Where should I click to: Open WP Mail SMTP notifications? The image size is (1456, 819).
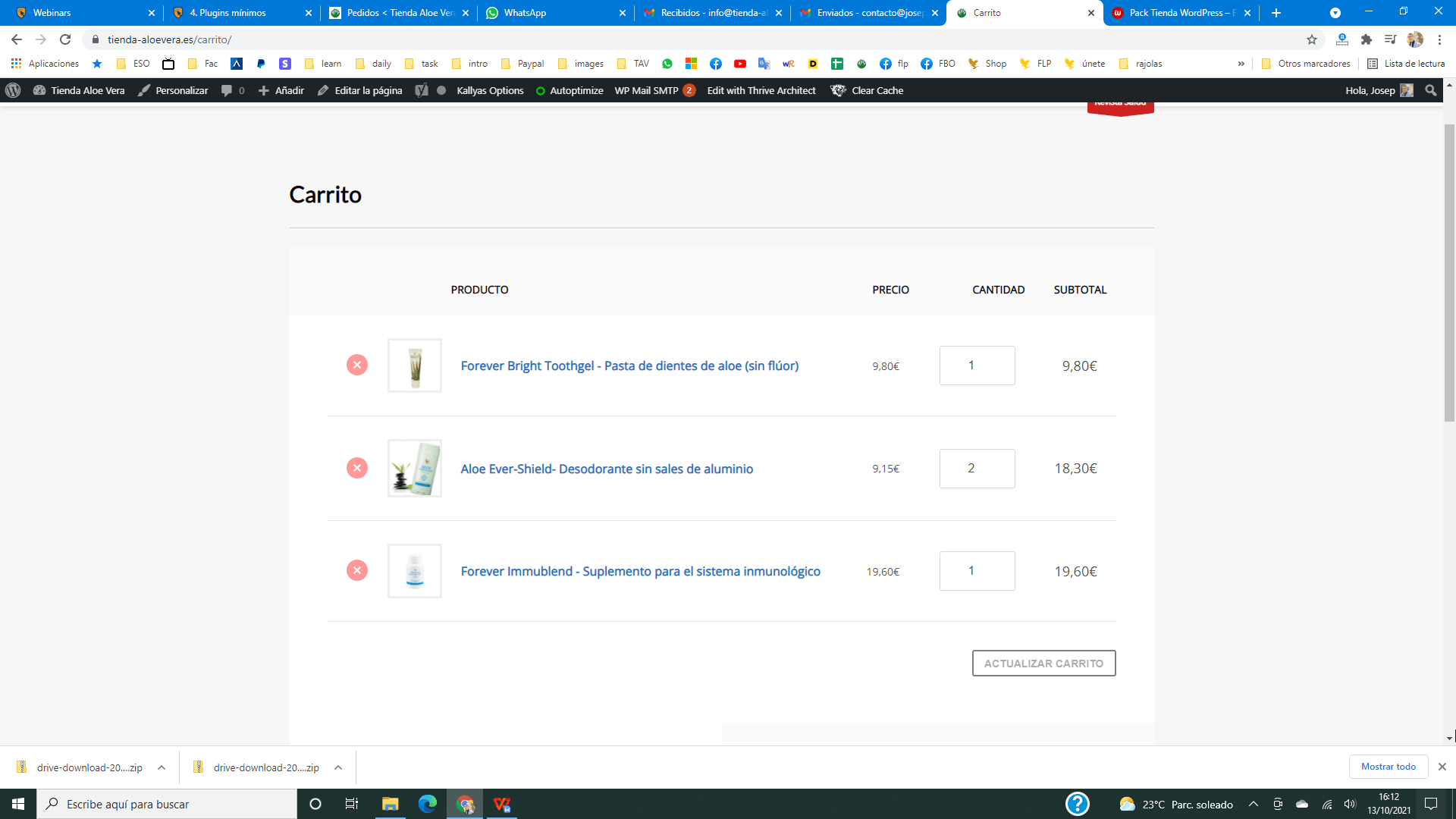pos(654,90)
